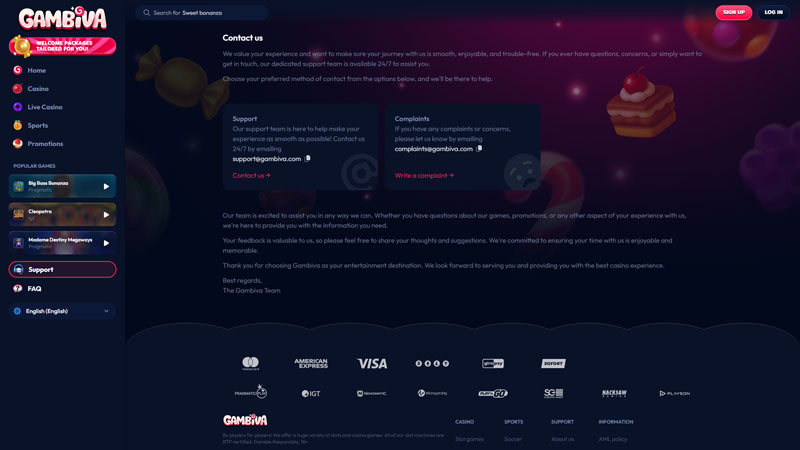The width and height of the screenshot is (800, 450).
Task: Click the search field for Sweet bonanza
Action: pyautogui.click(x=204, y=13)
